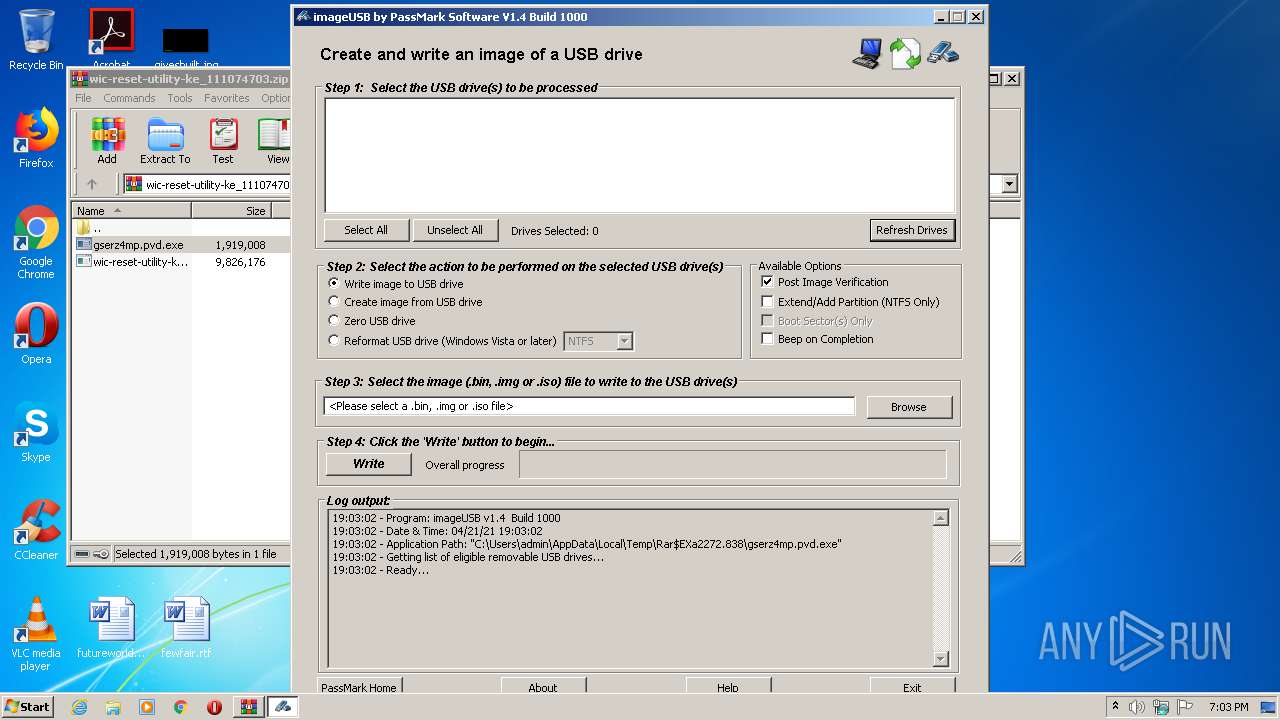
Task: Click the volume icon in system tray
Action: click(1137, 707)
